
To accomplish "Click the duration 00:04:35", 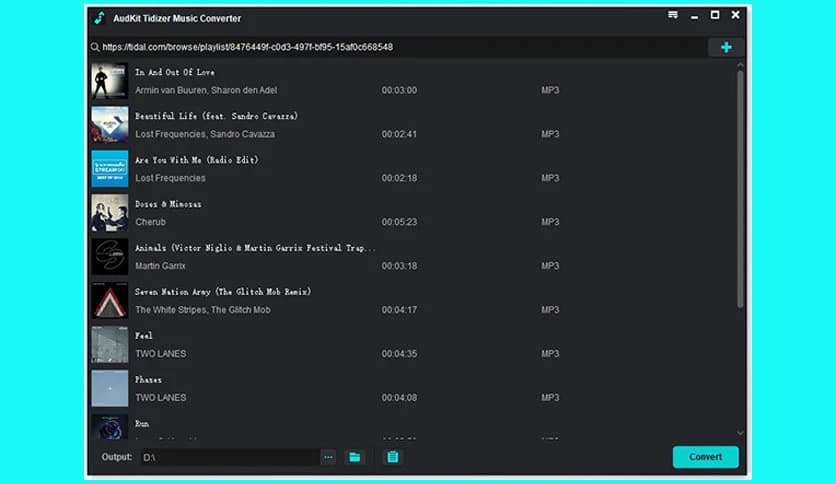I will click(x=399, y=353).
